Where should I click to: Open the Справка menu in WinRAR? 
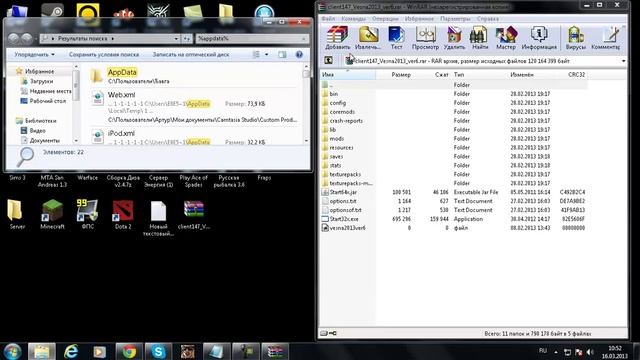click(488, 19)
